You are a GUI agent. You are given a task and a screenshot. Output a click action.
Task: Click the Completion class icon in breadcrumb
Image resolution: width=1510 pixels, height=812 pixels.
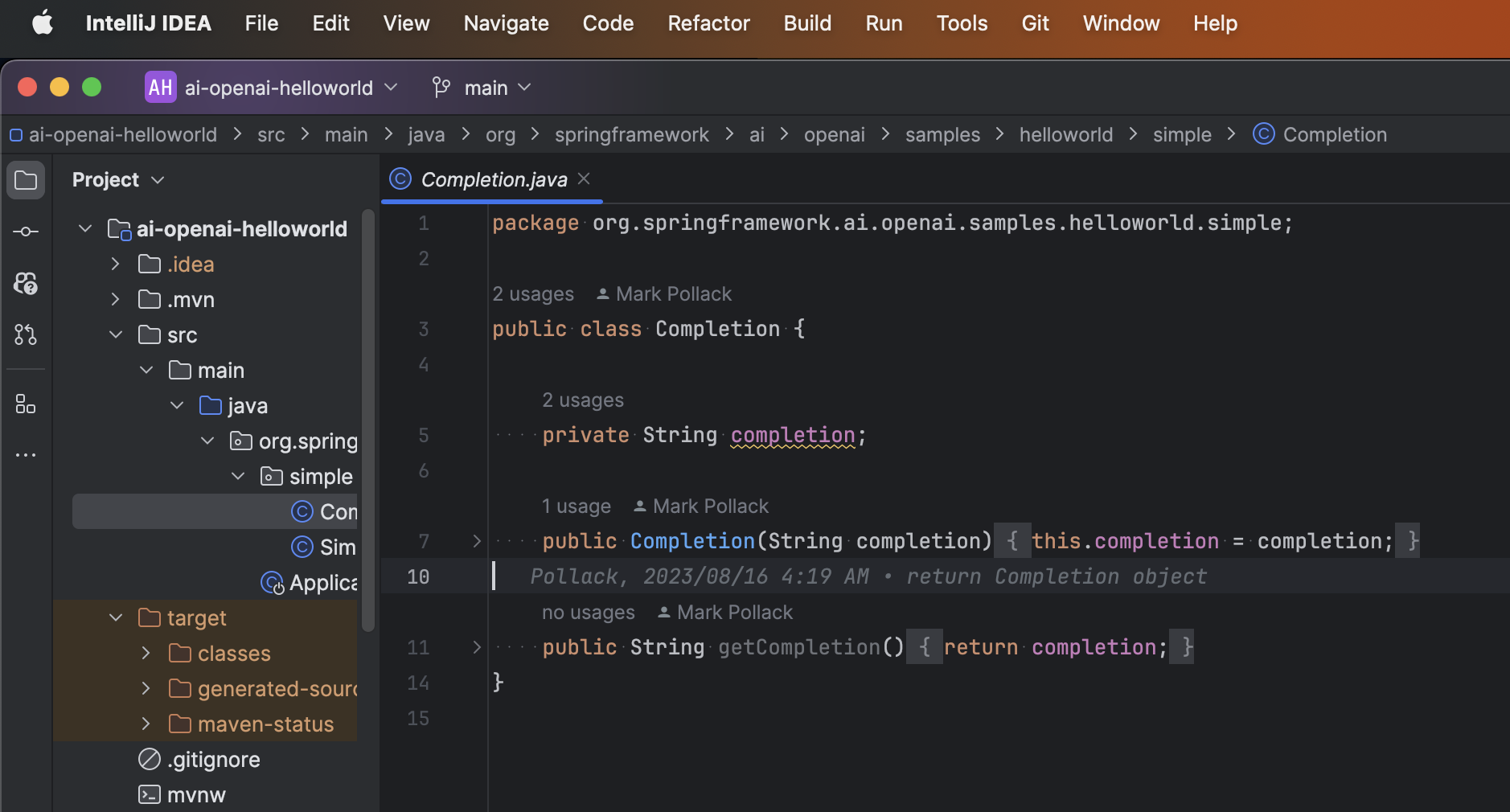point(1264,133)
